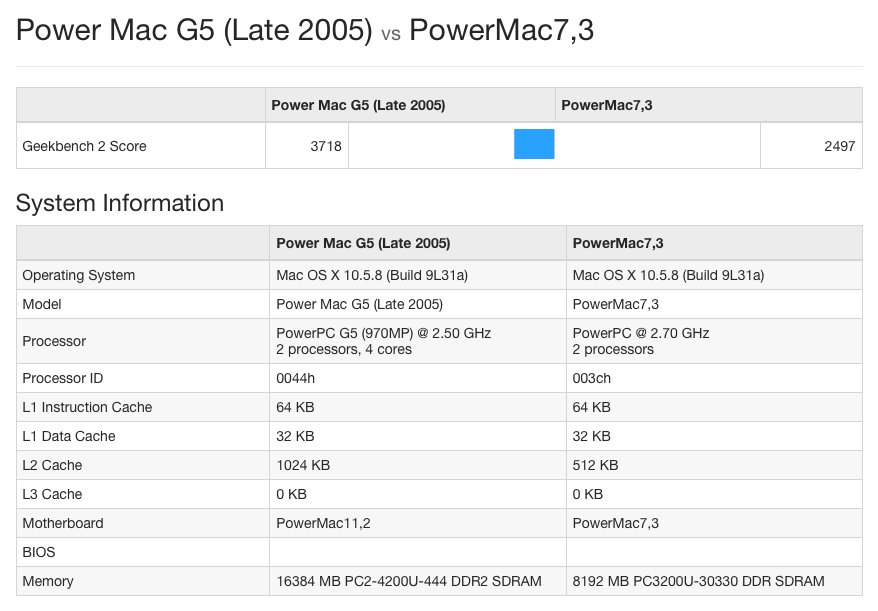Viewport: 878px width, 611px height.
Task: Select the L2 cache value 512 KB
Action: pos(595,465)
